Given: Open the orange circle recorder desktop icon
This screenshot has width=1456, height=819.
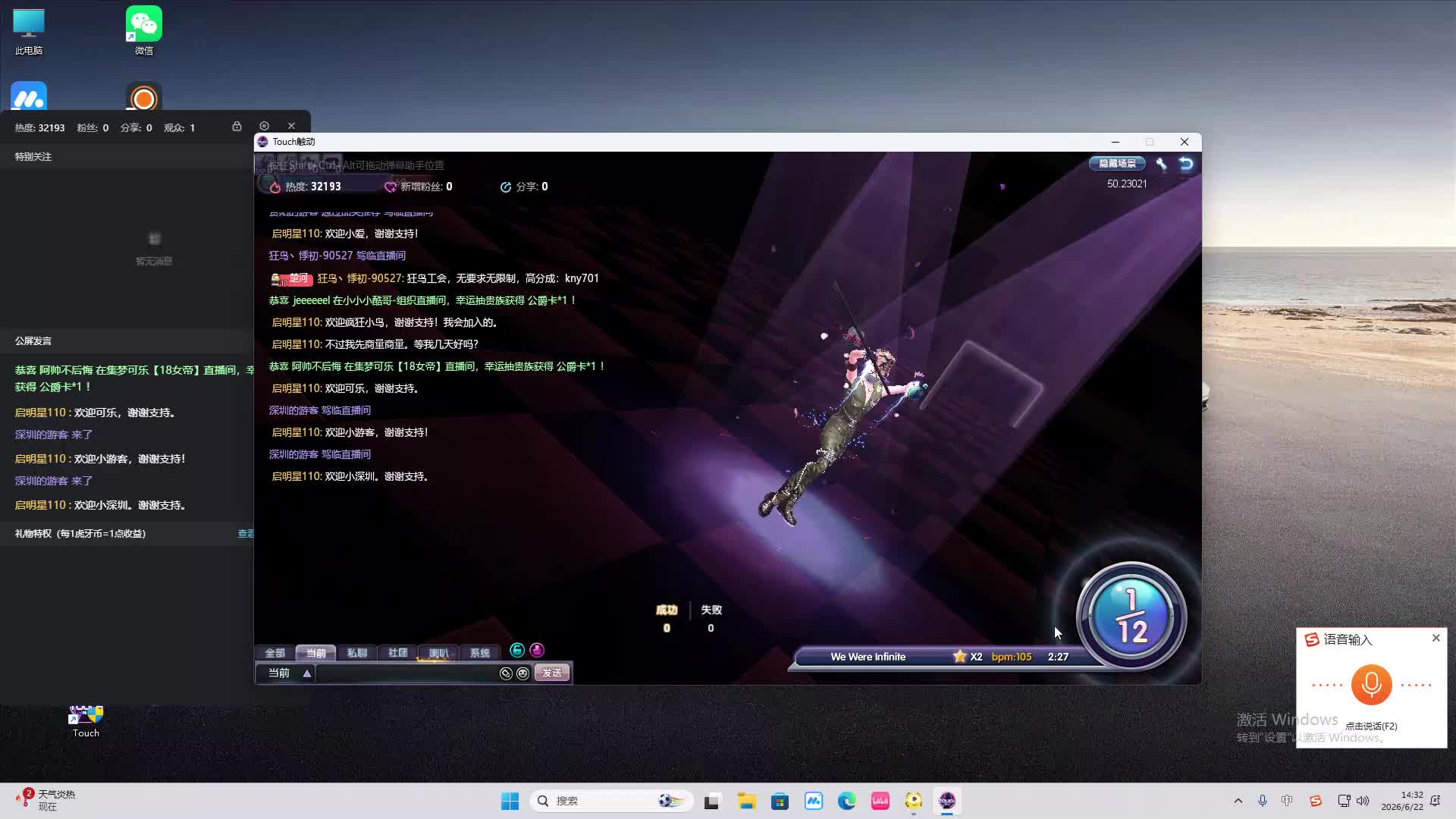Looking at the screenshot, I should (x=144, y=97).
